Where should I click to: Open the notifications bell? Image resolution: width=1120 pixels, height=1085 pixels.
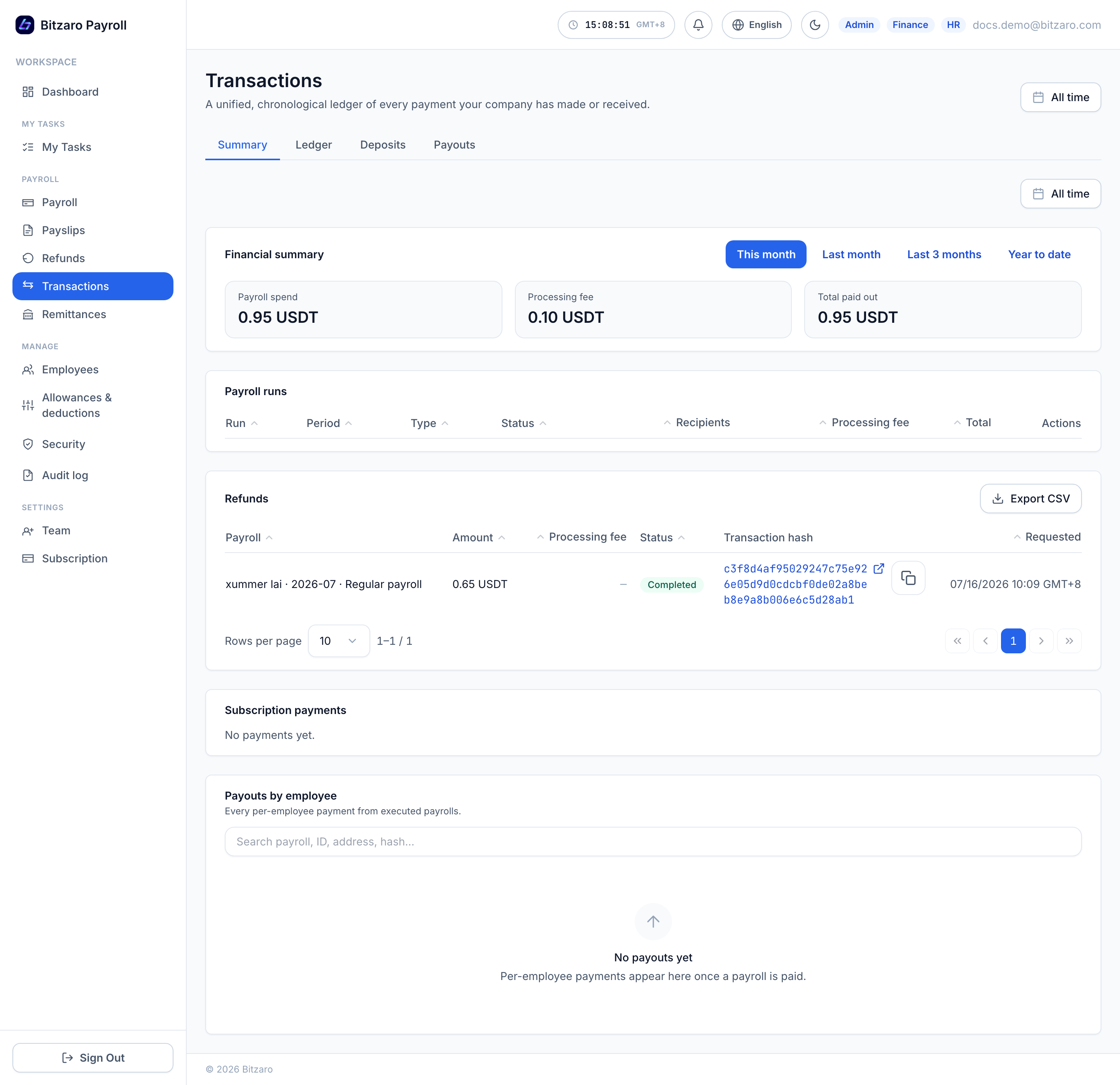click(698, 24)
